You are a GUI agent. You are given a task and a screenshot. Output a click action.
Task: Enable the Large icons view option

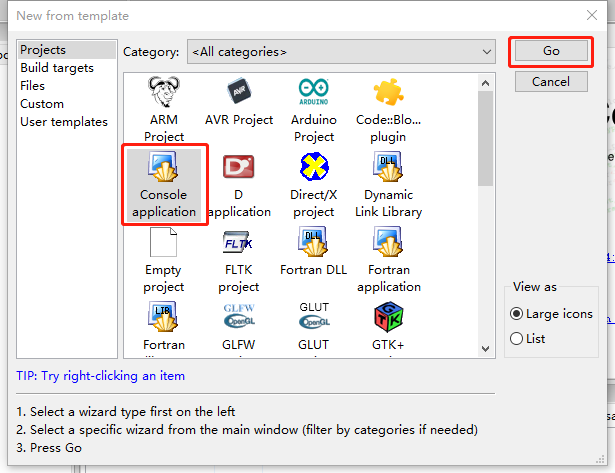(x=516, y=314)
